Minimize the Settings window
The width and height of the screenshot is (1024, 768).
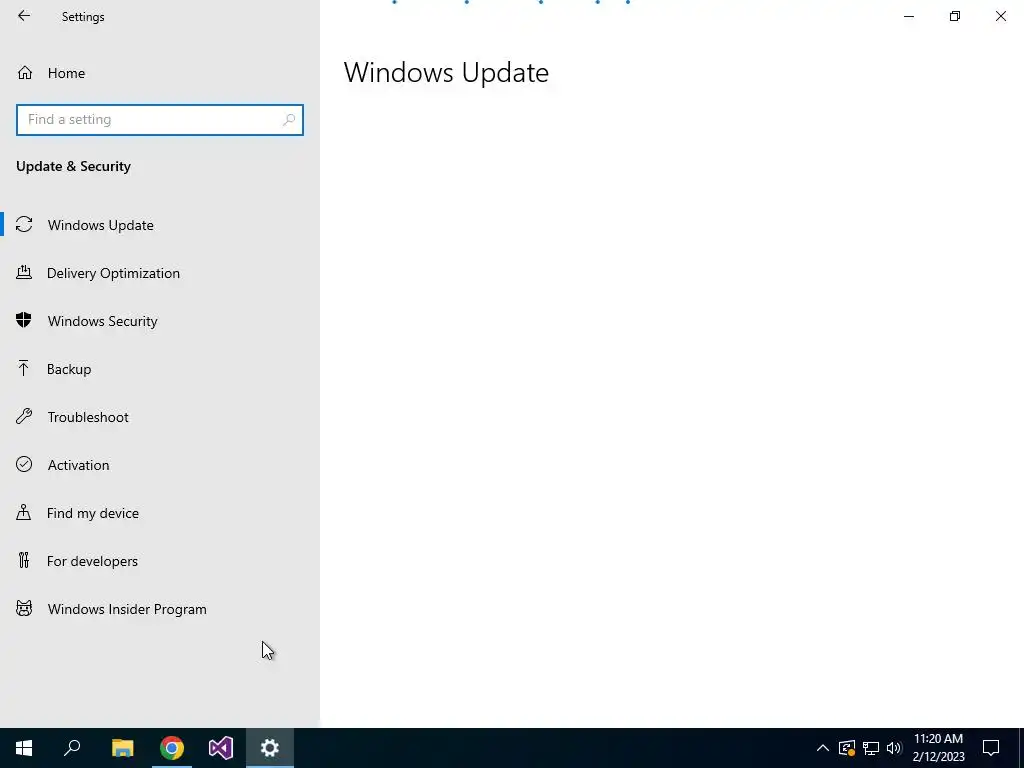(909, 16)
